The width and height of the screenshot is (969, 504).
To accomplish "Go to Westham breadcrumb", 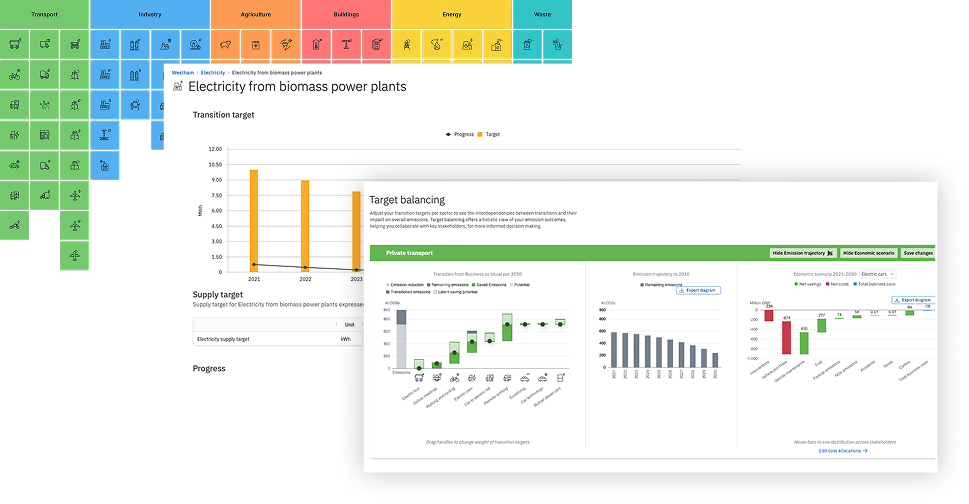I will point(183,73).
